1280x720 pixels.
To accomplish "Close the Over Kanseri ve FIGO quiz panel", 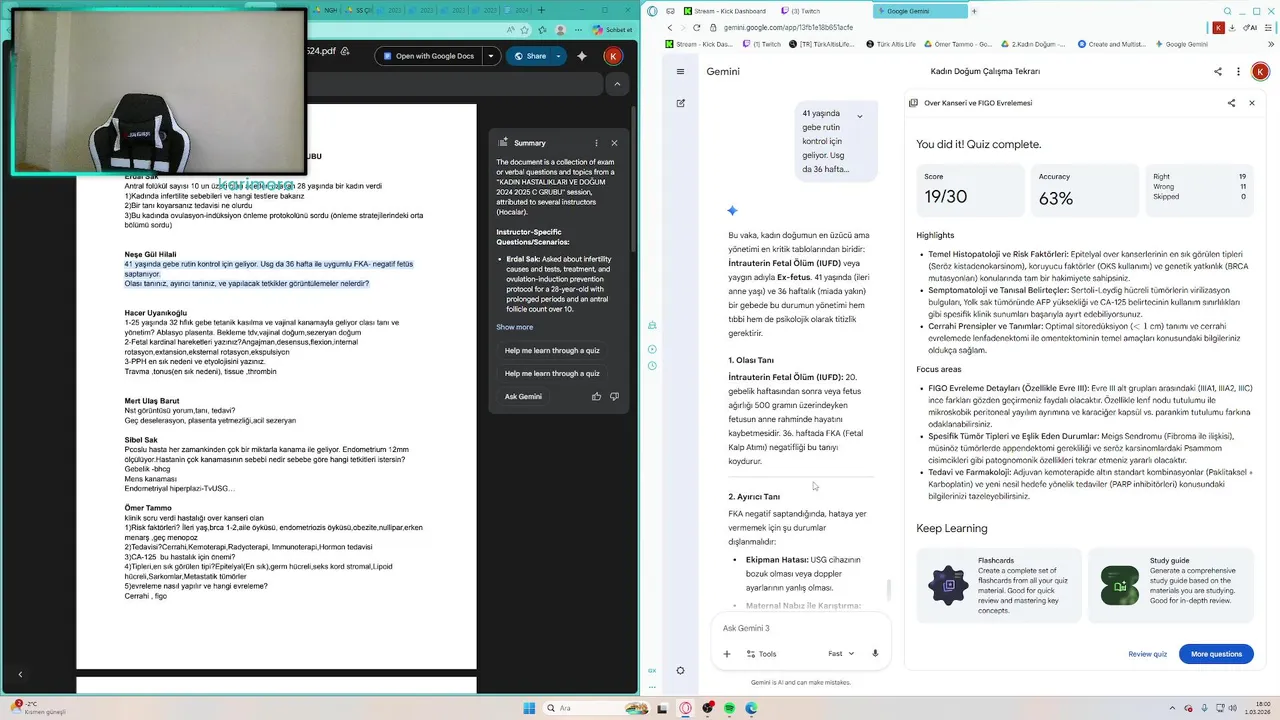I will [1251, 103].
